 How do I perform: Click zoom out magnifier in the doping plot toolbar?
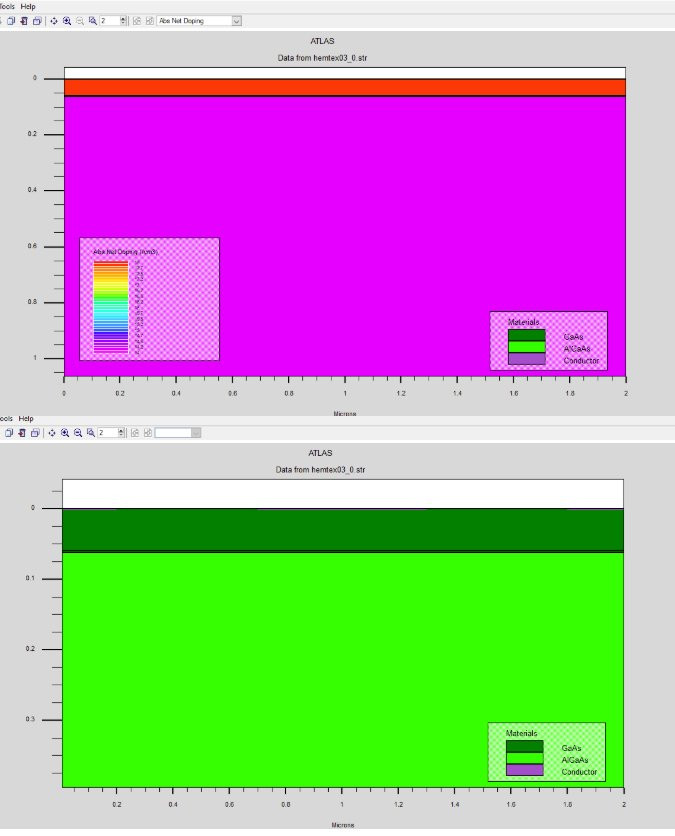[80, 21]
